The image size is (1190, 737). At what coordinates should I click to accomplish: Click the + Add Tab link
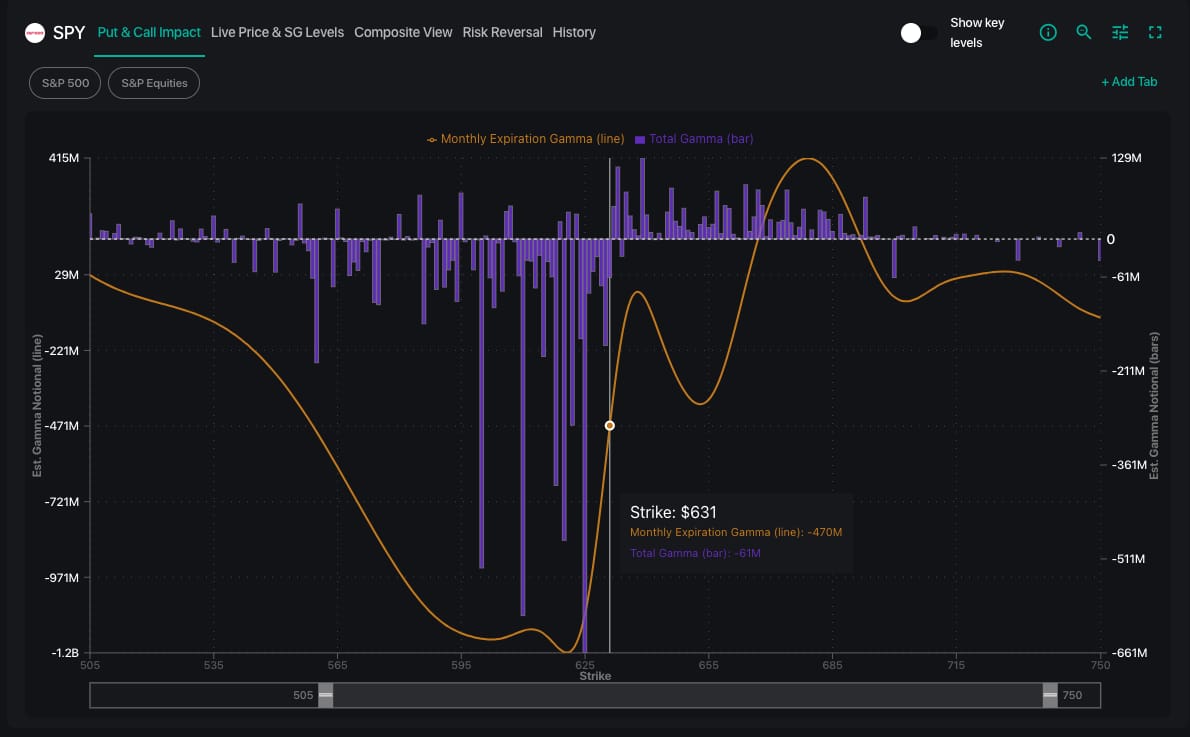[x=1129, y=82]
